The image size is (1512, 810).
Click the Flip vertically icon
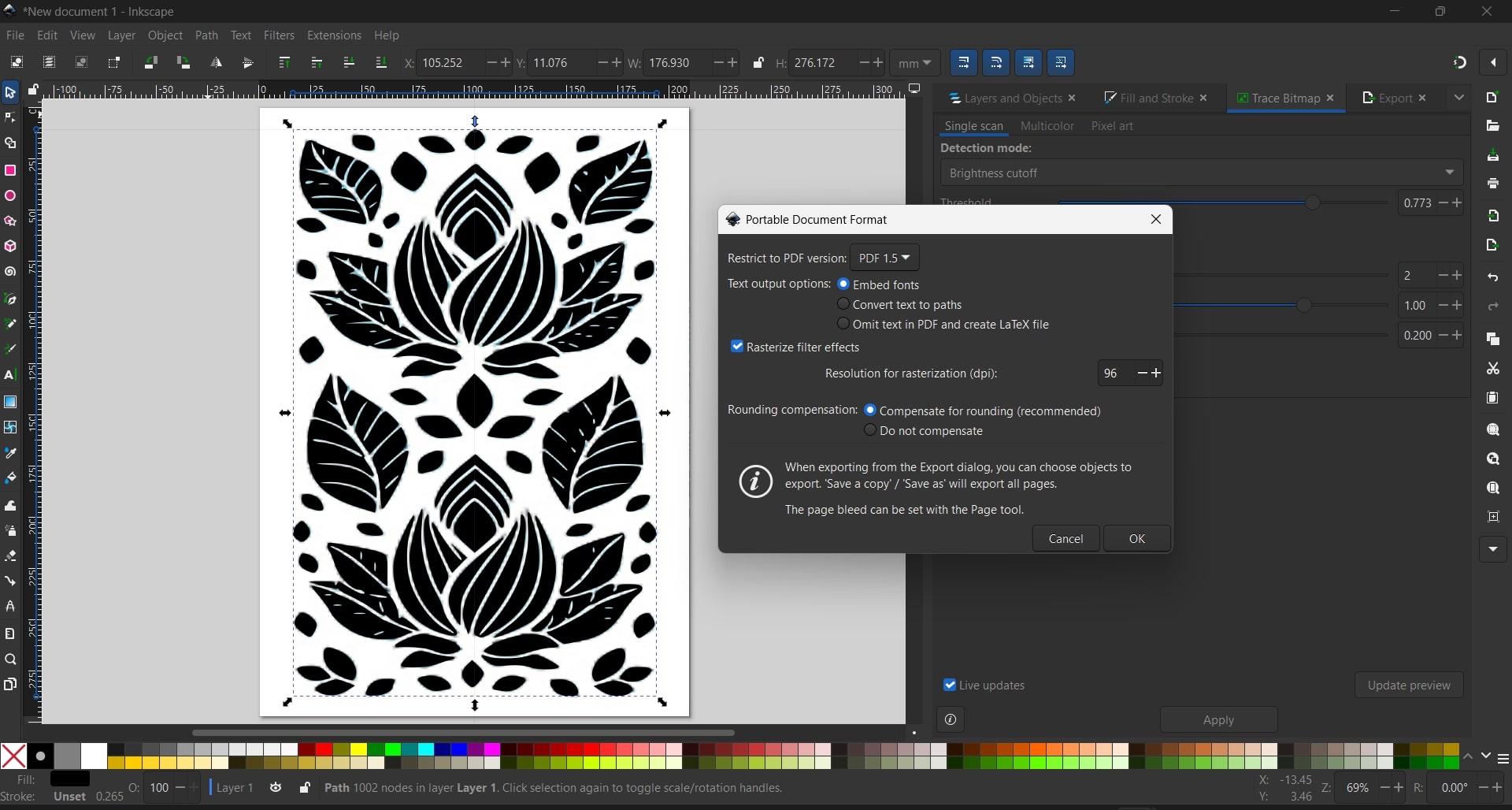248,63
